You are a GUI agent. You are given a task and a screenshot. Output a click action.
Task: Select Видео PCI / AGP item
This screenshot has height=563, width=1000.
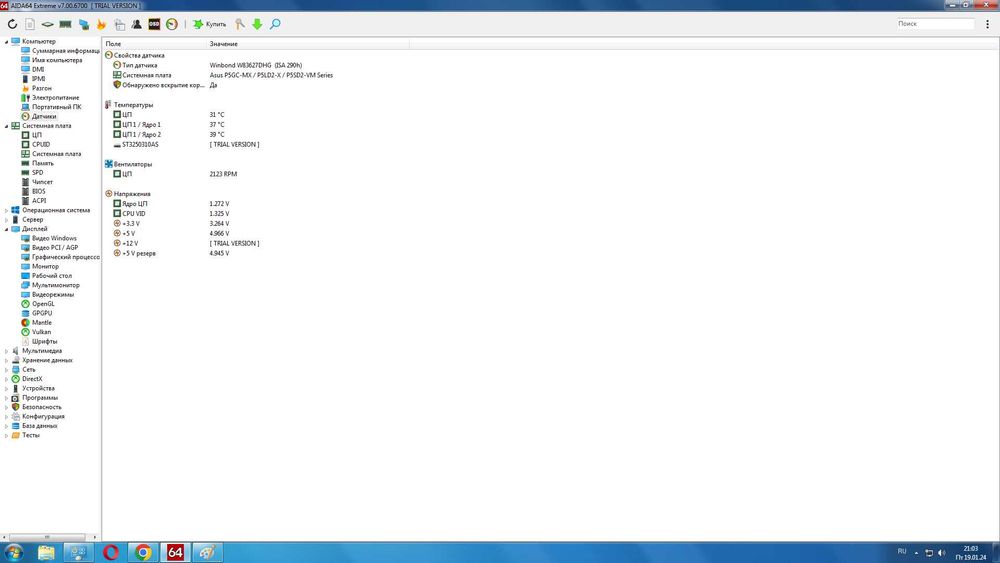[55, 248]
